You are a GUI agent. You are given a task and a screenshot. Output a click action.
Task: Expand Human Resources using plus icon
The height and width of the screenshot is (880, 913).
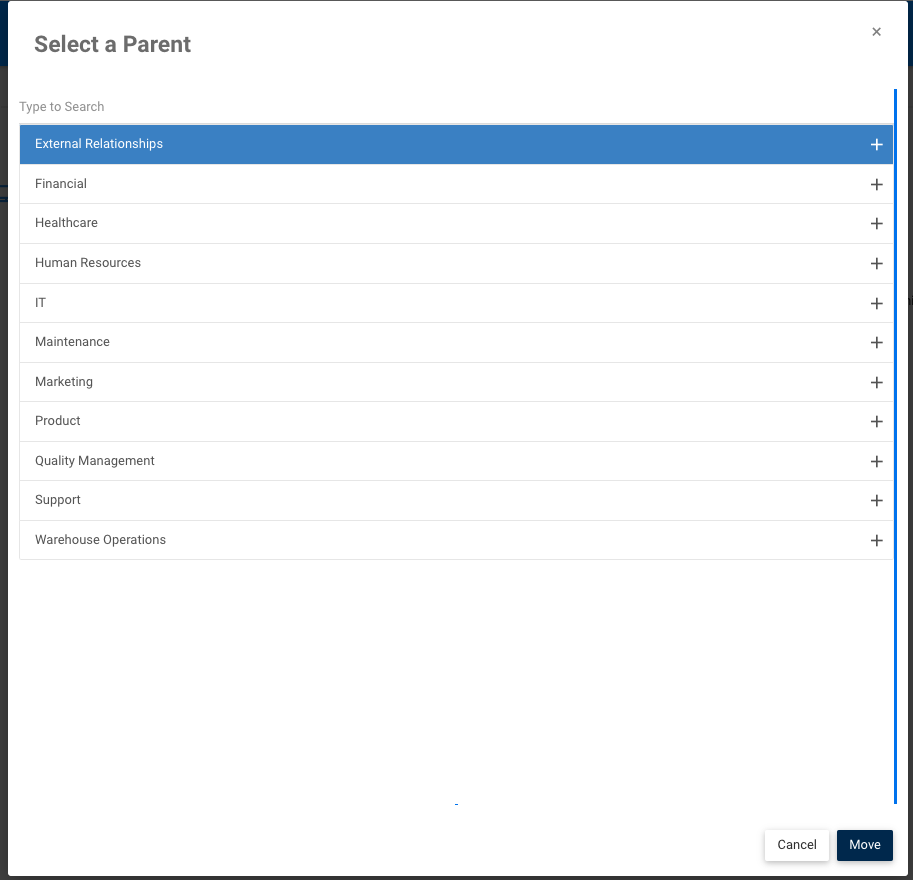tap(876, 263)
